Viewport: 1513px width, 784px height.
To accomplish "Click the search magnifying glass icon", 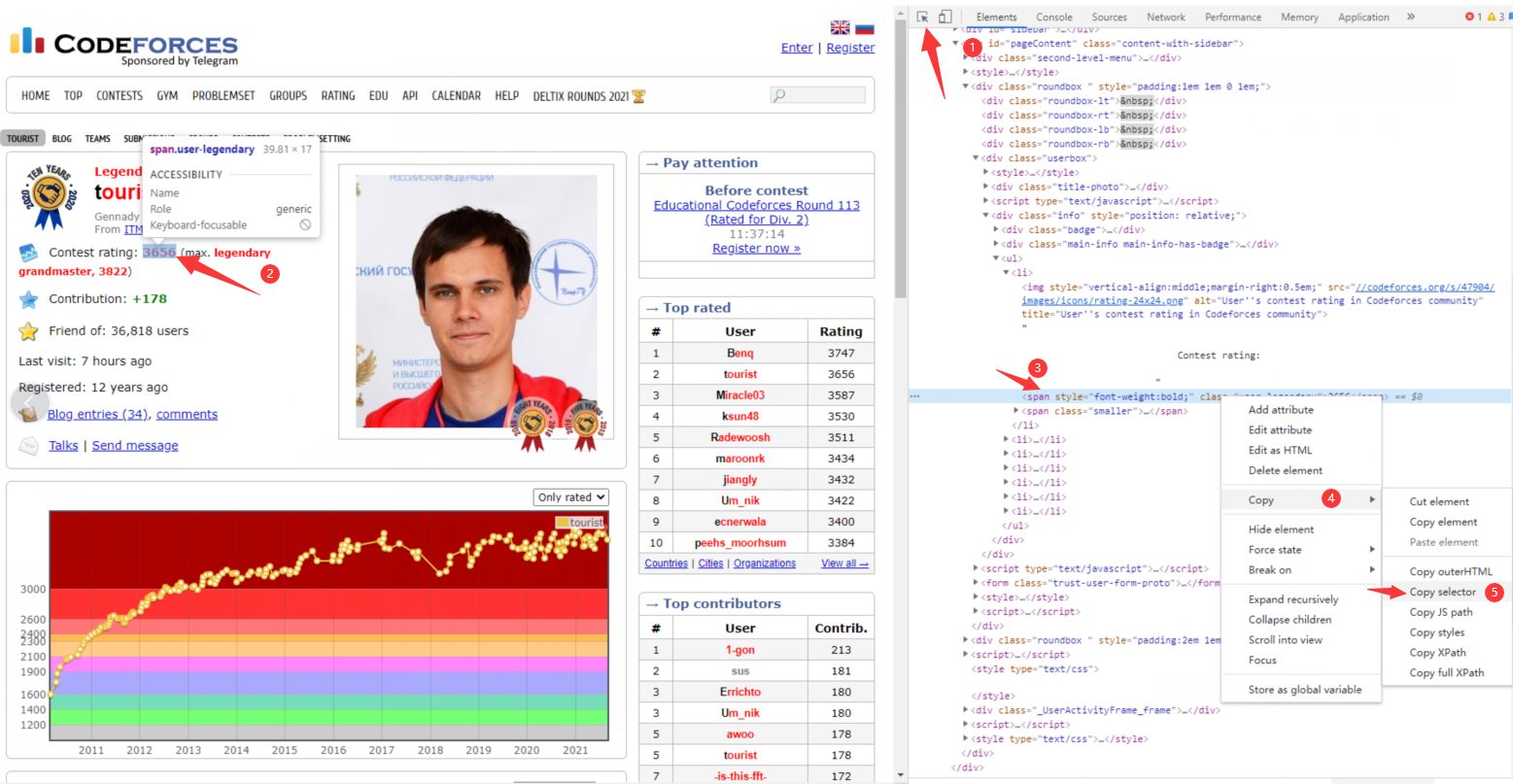I will [x=778, y=94].
